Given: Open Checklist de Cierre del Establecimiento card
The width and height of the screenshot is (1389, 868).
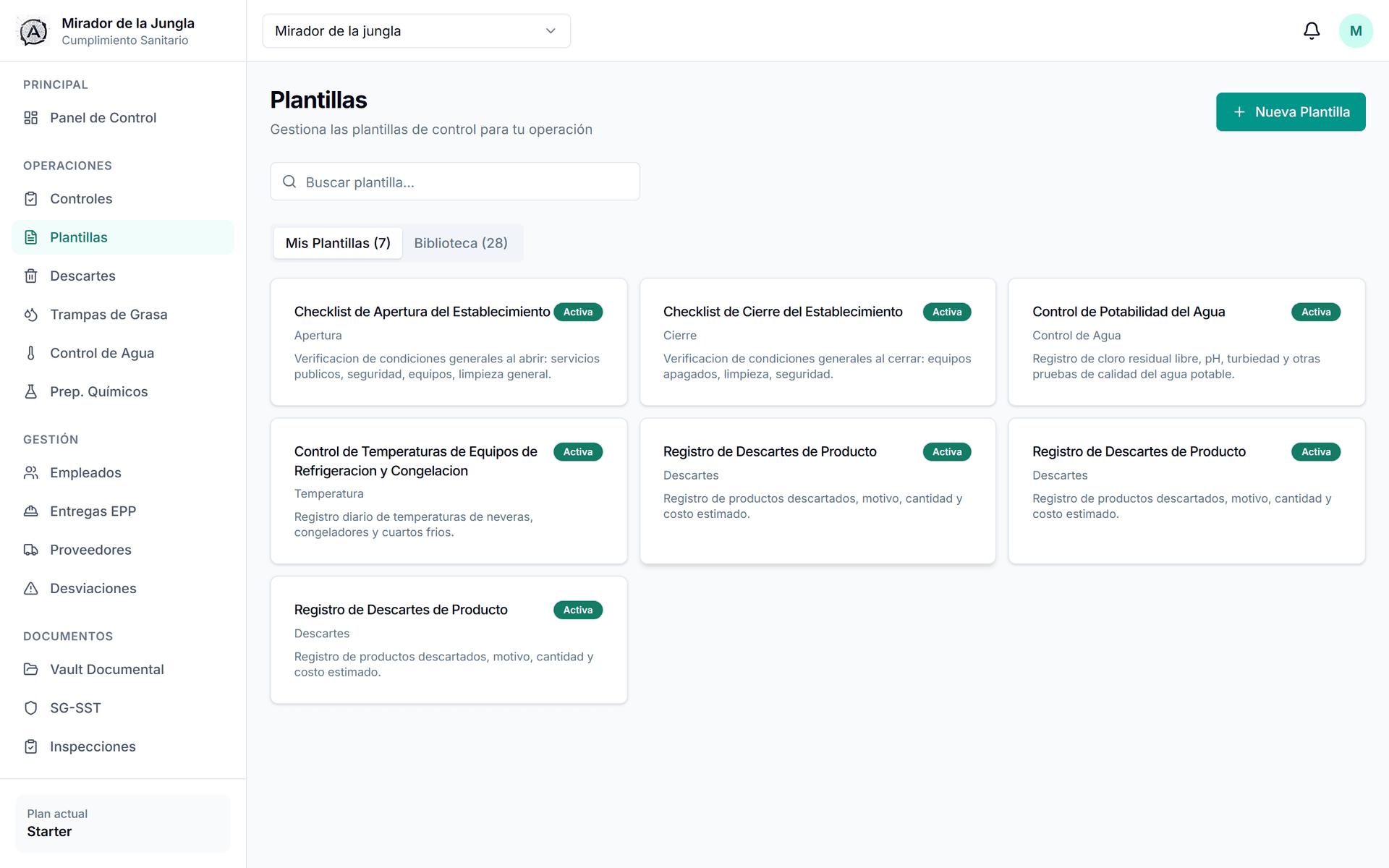Looking at the screenshot, I should tap(817, 342).
